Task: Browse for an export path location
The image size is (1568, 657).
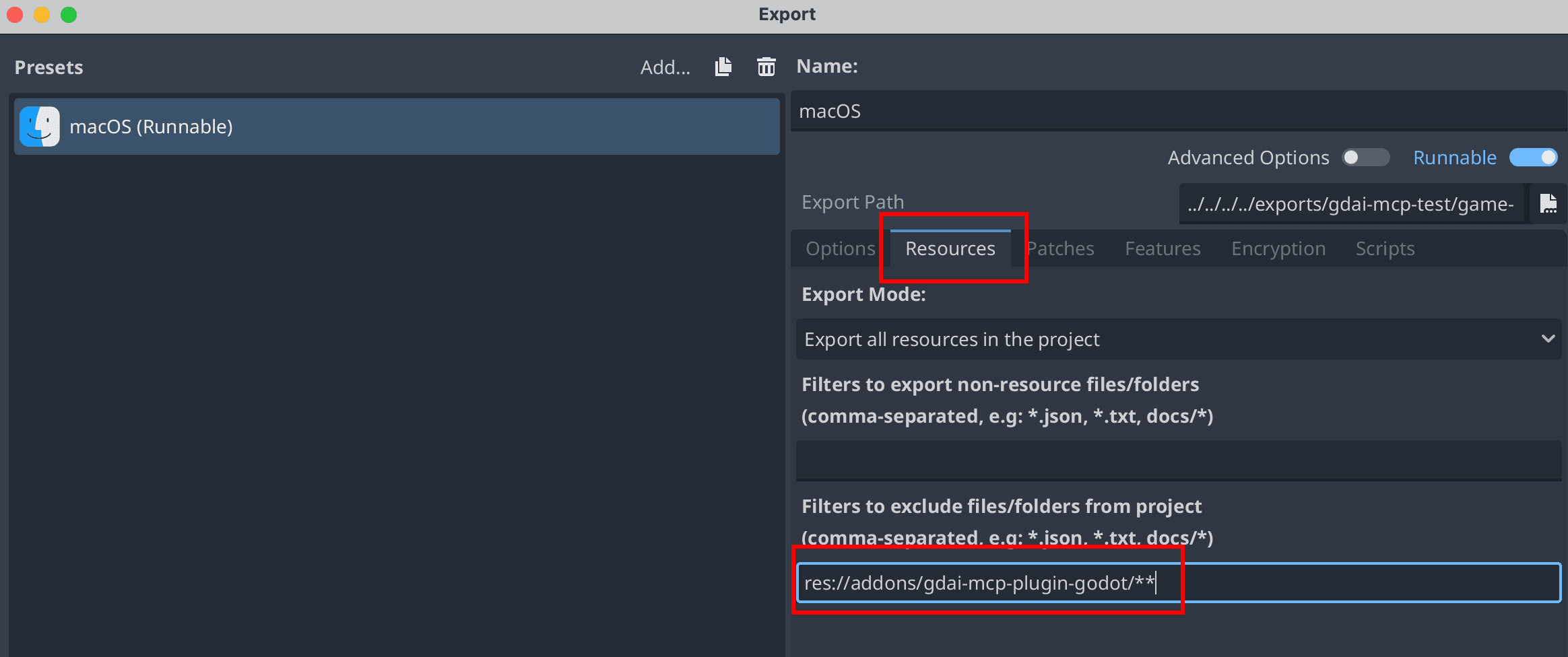Action: (1548, 203)
